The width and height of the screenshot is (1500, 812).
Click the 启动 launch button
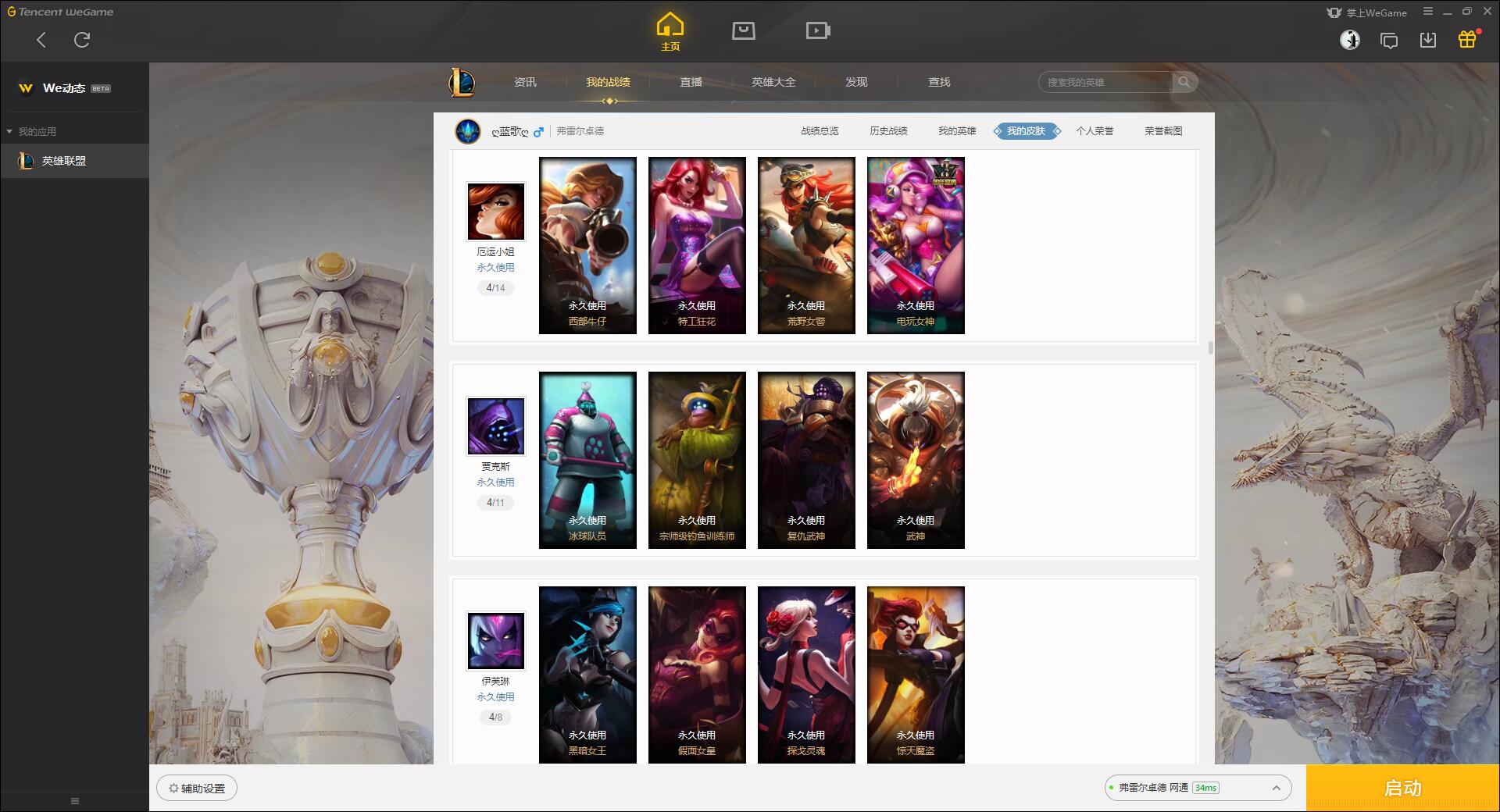(x=1402, y=789)
